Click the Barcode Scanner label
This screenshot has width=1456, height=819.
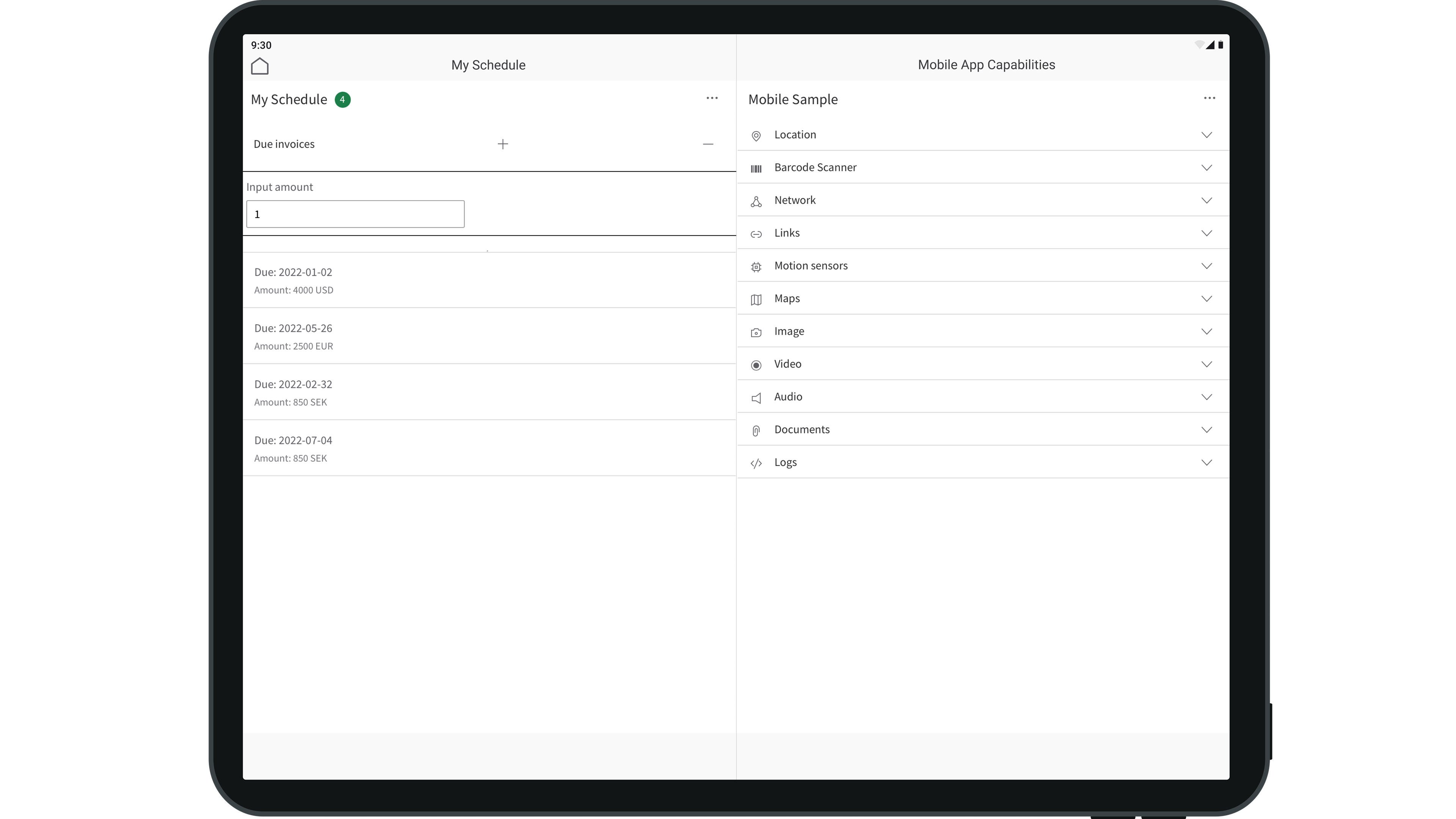click(815, 167)
